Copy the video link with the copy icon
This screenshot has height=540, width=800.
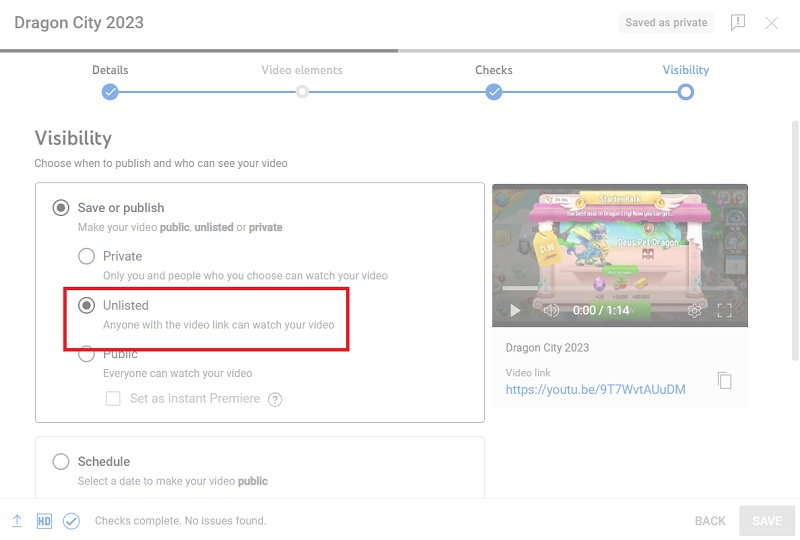point(724,381)
